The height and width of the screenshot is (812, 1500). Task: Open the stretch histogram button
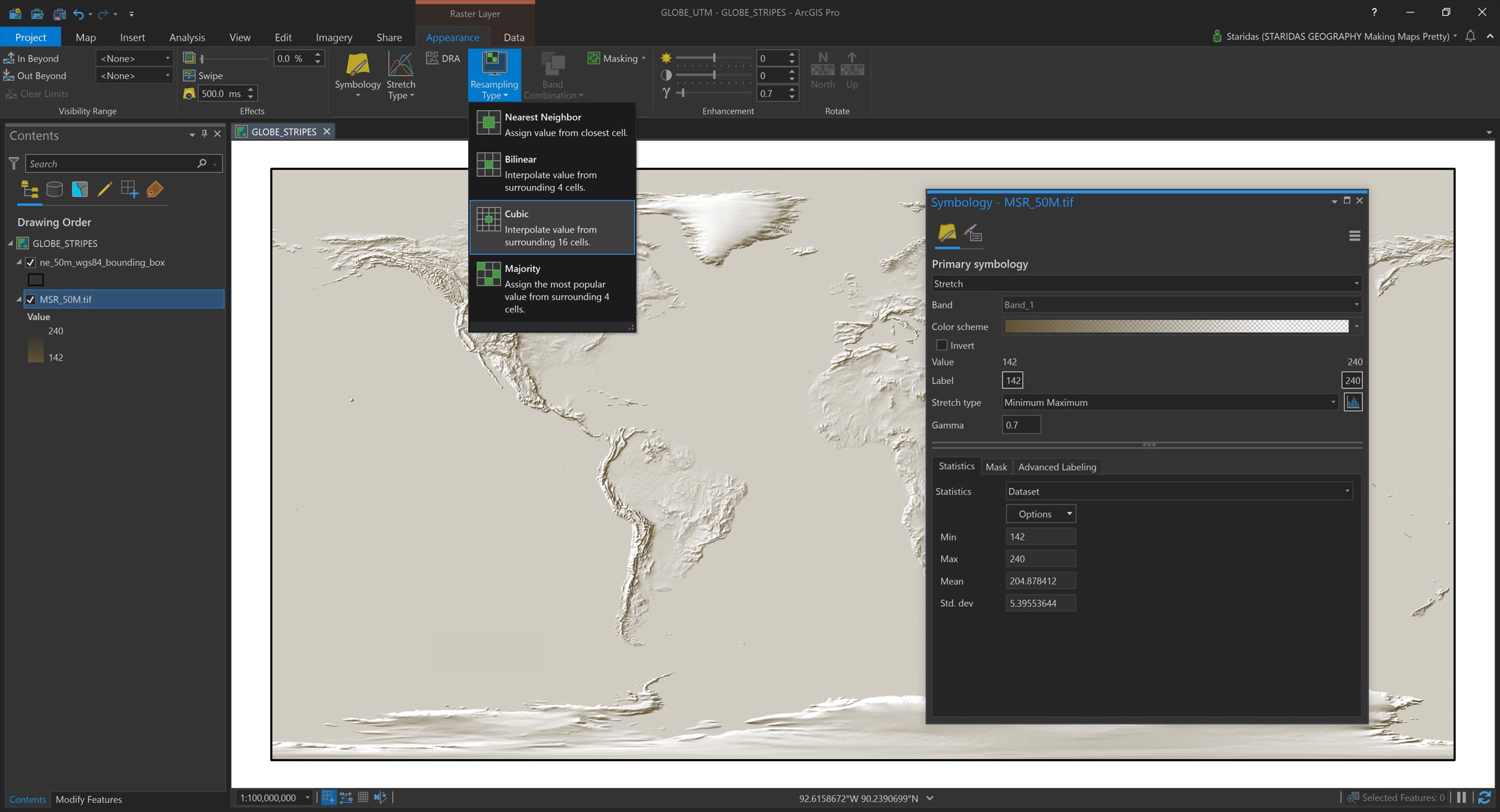[1352, 402]
